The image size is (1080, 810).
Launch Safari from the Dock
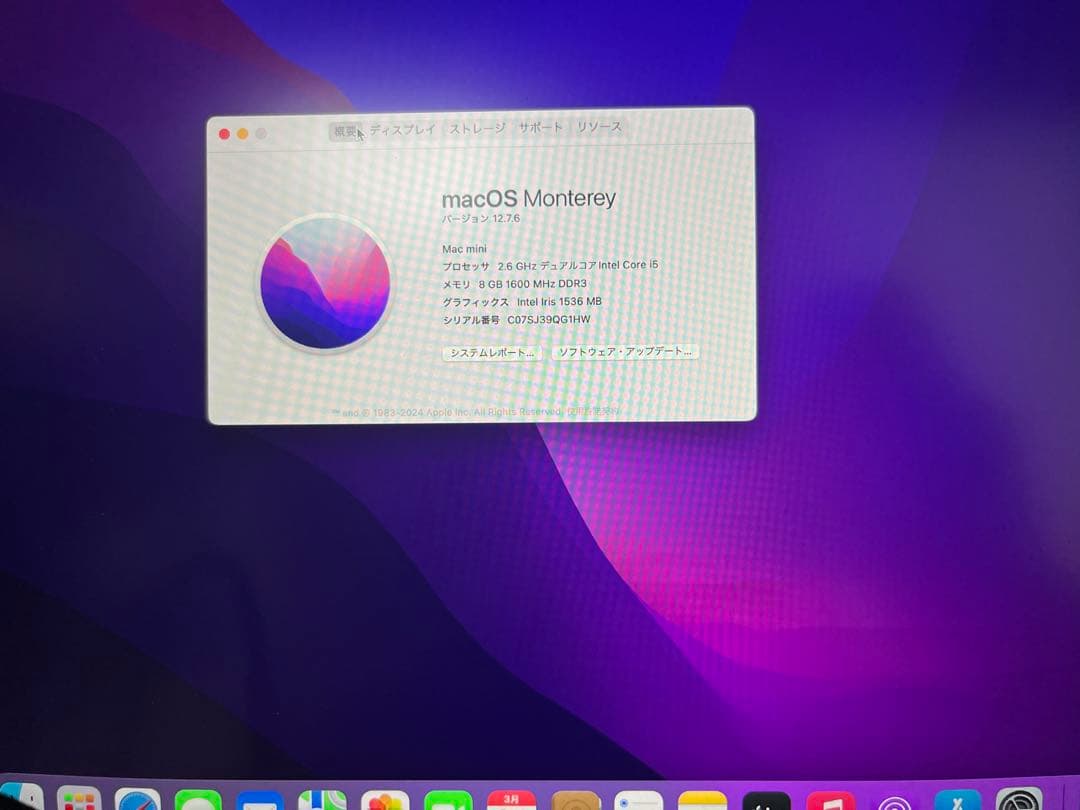tap(138, 800)
